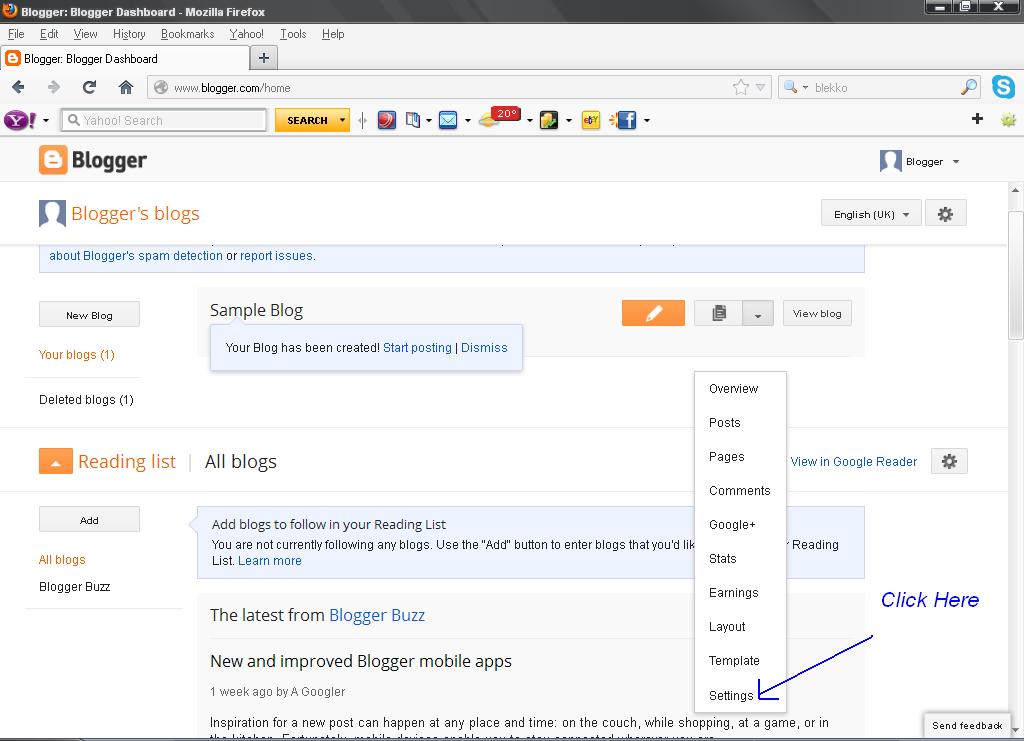Open a new browser tab with plus
Screen dimensions: 1026x741
264,58
